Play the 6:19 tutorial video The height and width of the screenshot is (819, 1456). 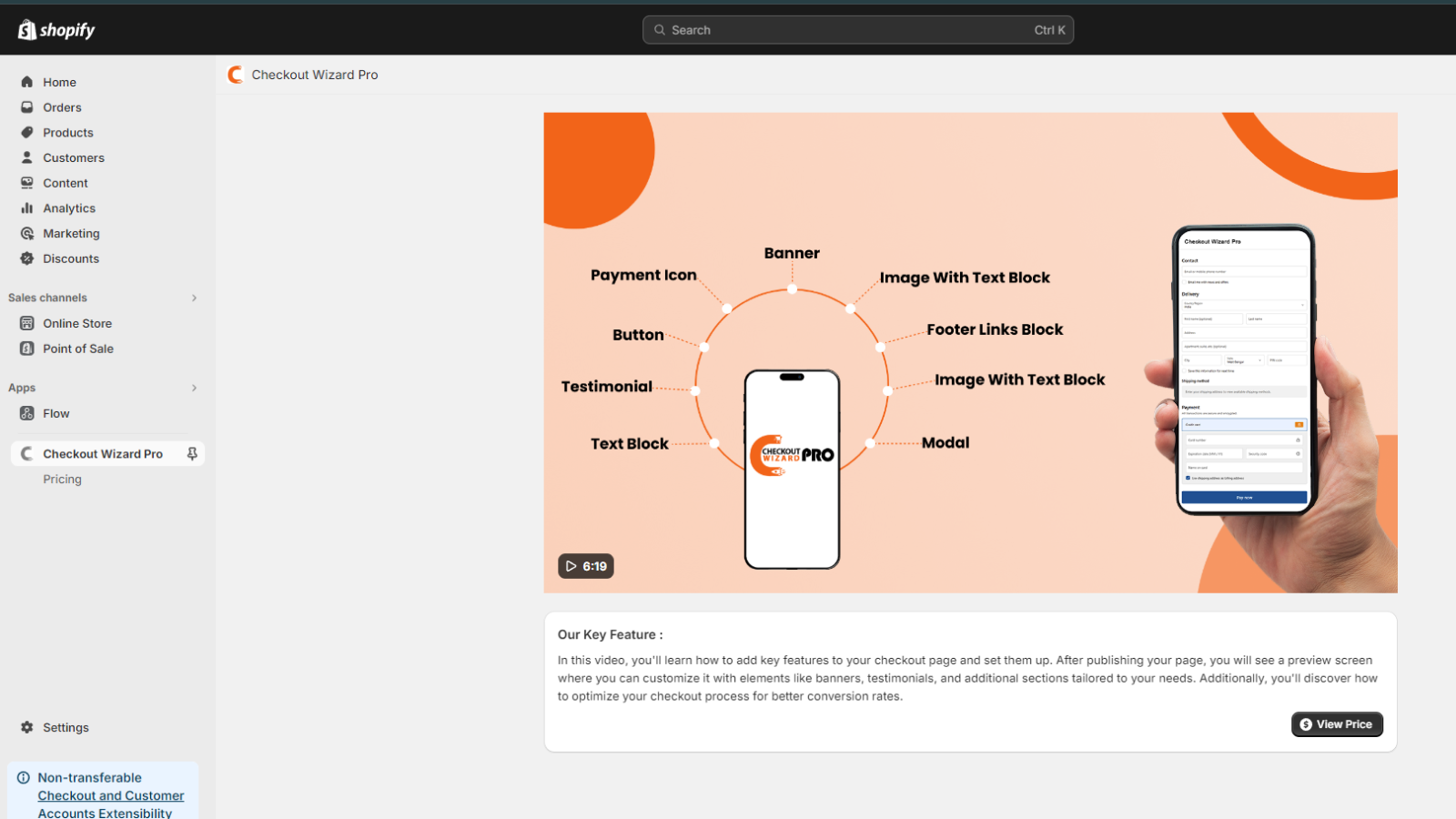click(x=585, y=566)
